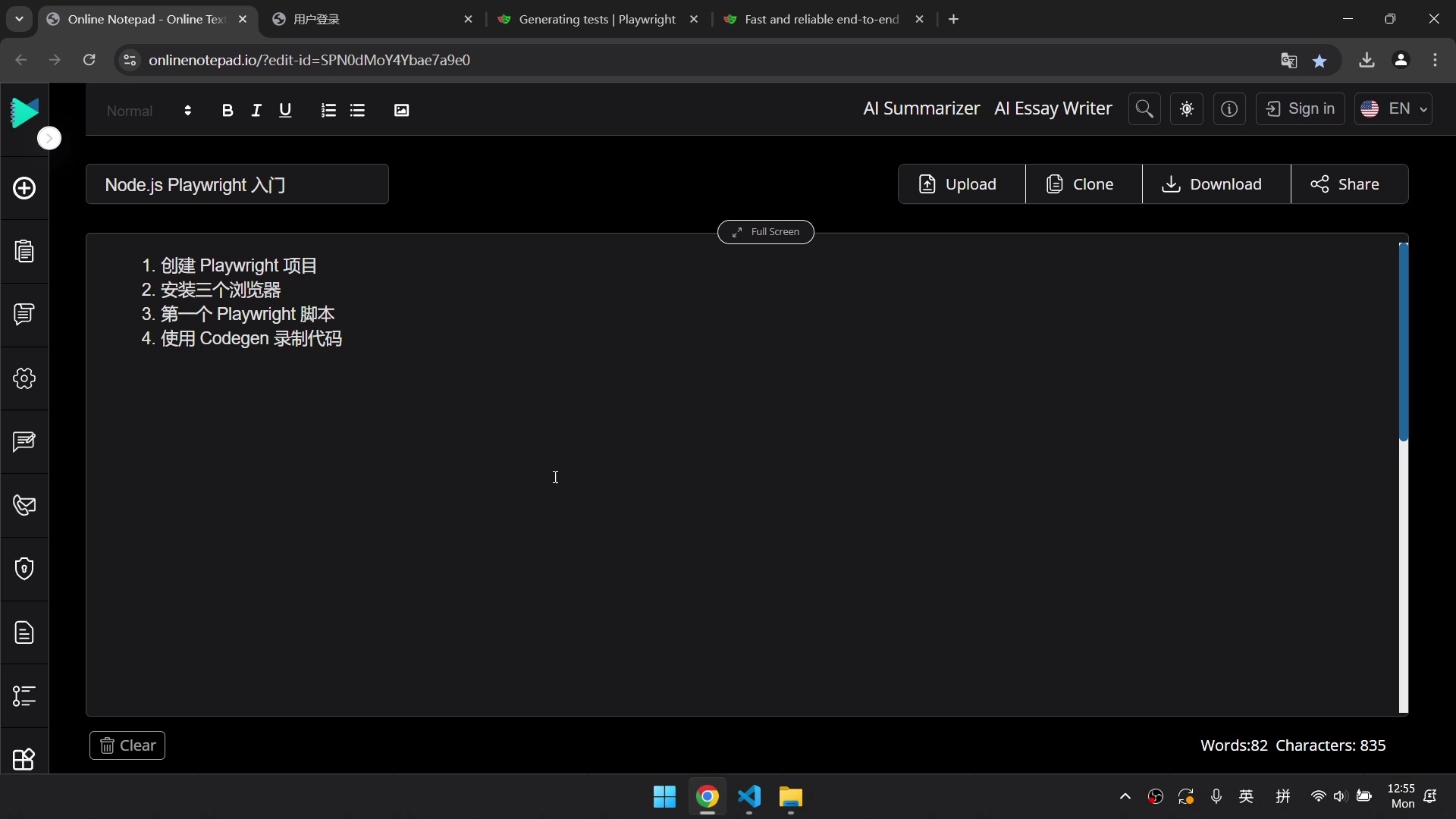Image resolution: width=1456 pixels, height=819 pixels.
Task: Open a new browser tab
Action: pos(953,19)
